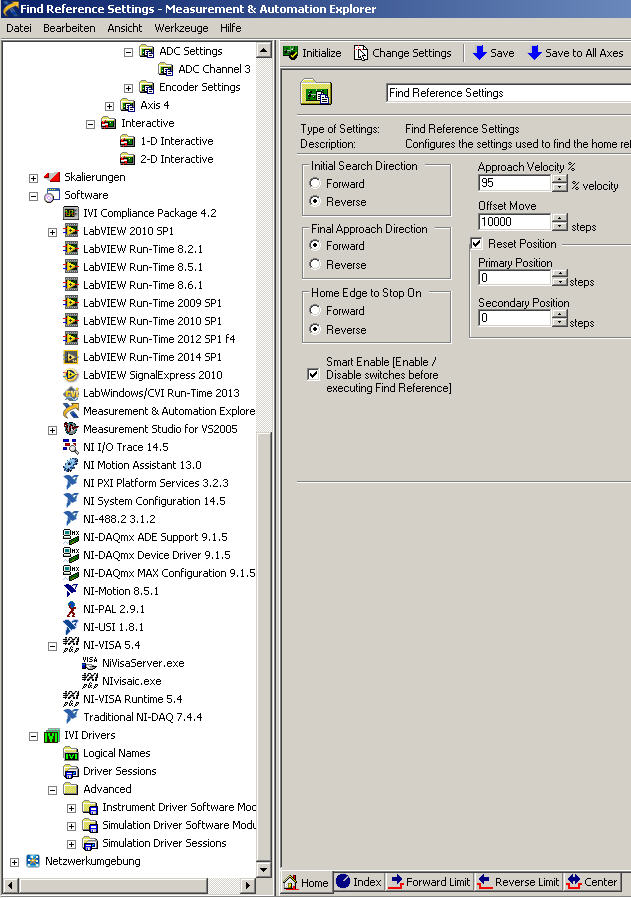The width and height of the screenshot is (631, 898).
Task: Select Reverse for Initial Search Direction
Action: [315, 202]
